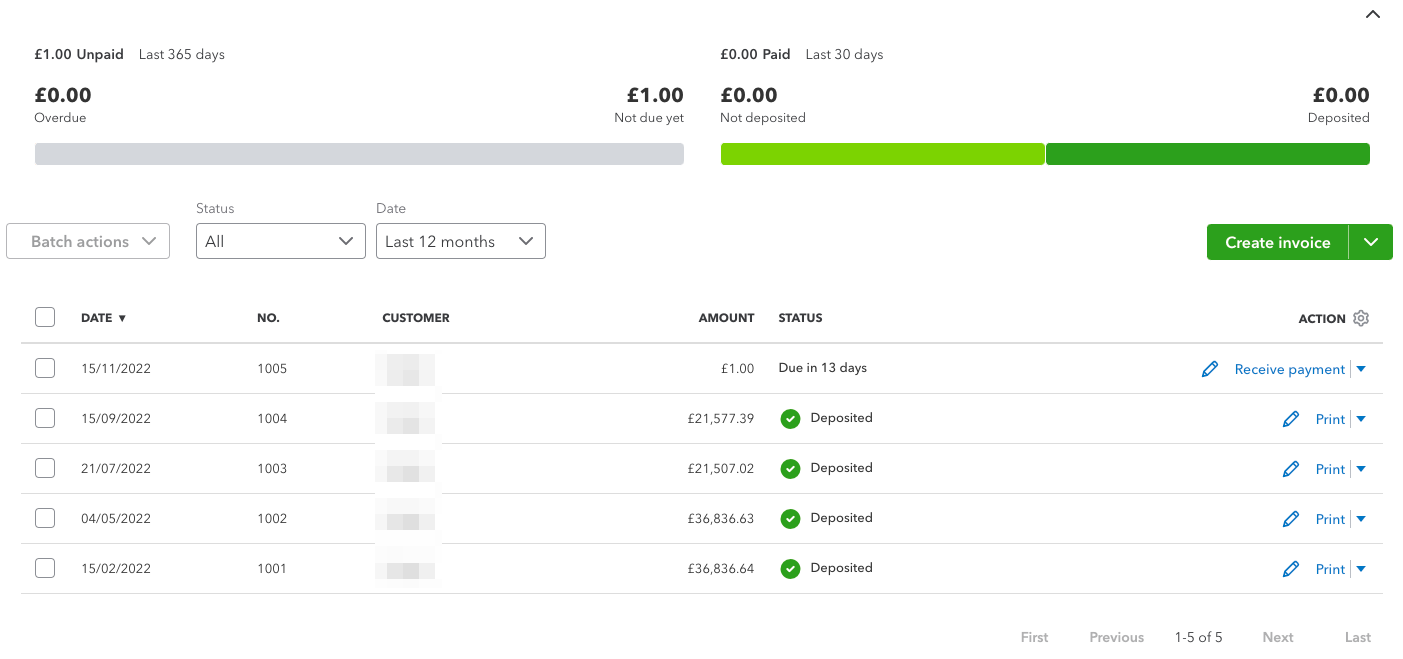Click the Create invoice button
1403x659 pixels.
tap(1277, 241)
